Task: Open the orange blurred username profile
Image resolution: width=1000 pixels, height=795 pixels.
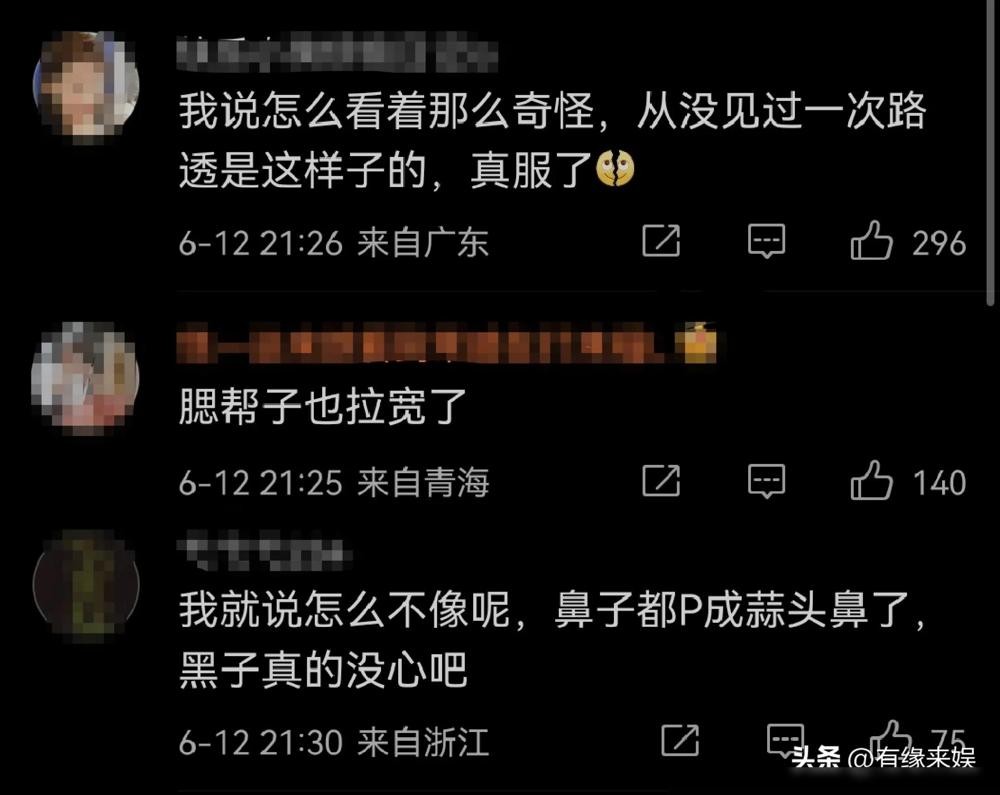Action: click(x=446, y=343)
